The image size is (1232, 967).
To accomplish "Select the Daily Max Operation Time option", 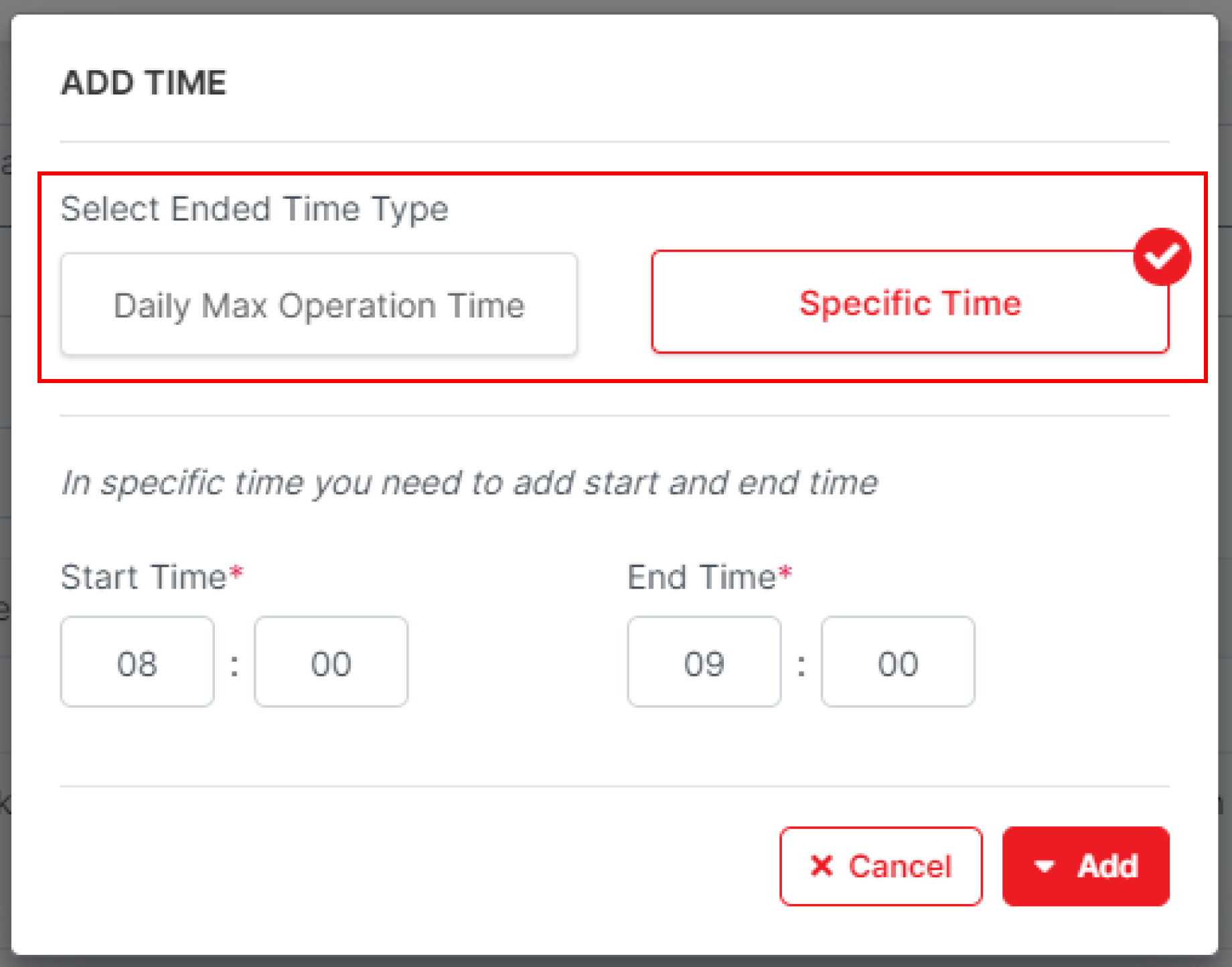I will click(x=319, y=305).
